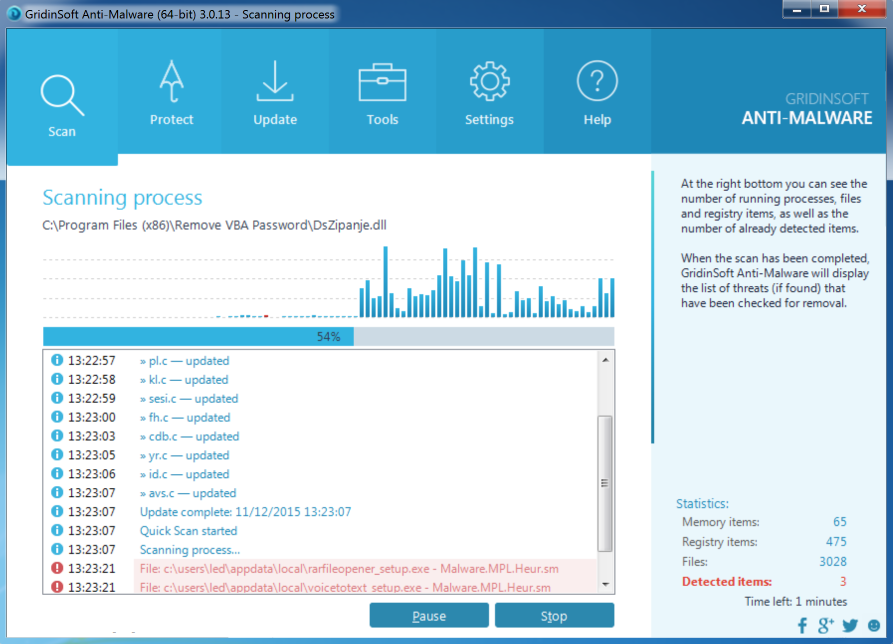Viewport: 893px width, 644px height.
Task: Click the 'Time left: 1 minutes' text
Action: (796, 601)
